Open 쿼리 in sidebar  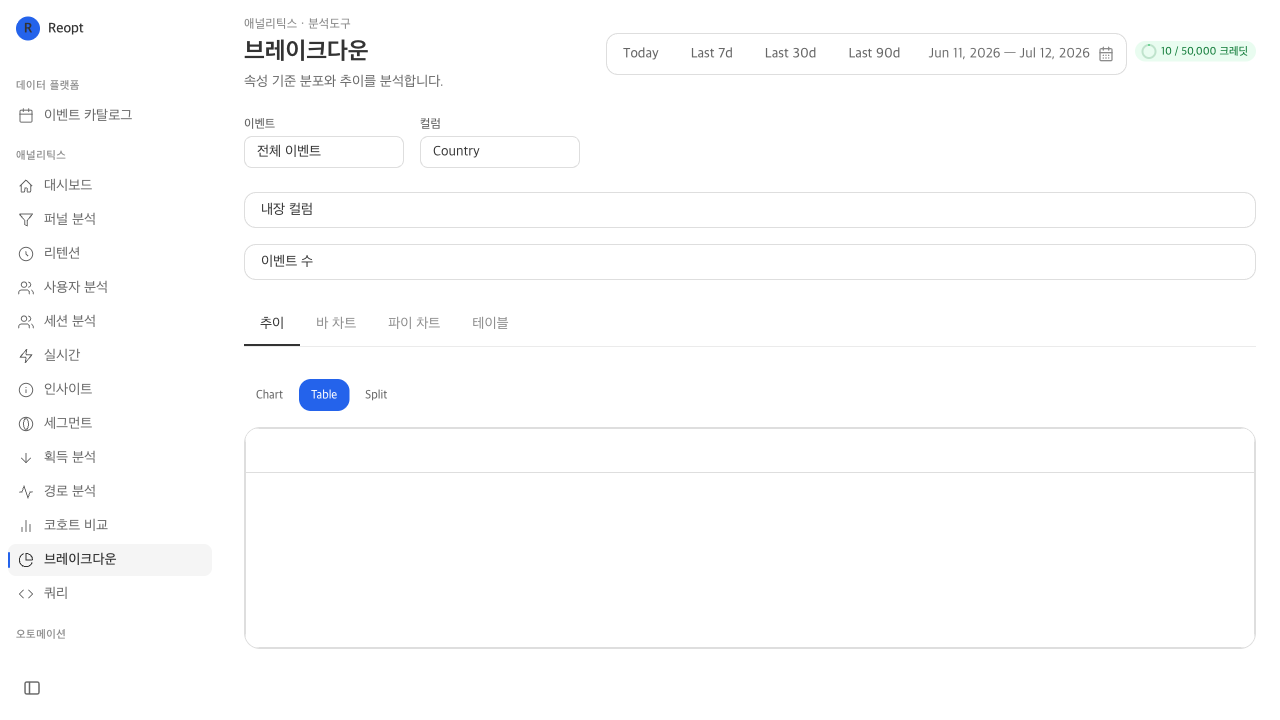(109, 594)
